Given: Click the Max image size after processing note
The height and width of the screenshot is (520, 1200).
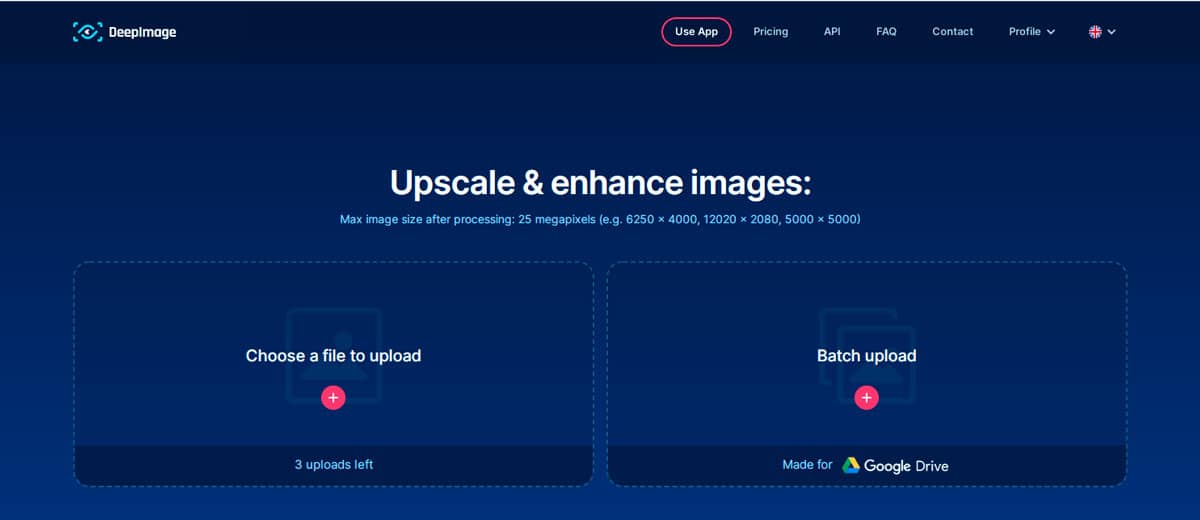Looking at the screenshot, I should pos(600,218).
